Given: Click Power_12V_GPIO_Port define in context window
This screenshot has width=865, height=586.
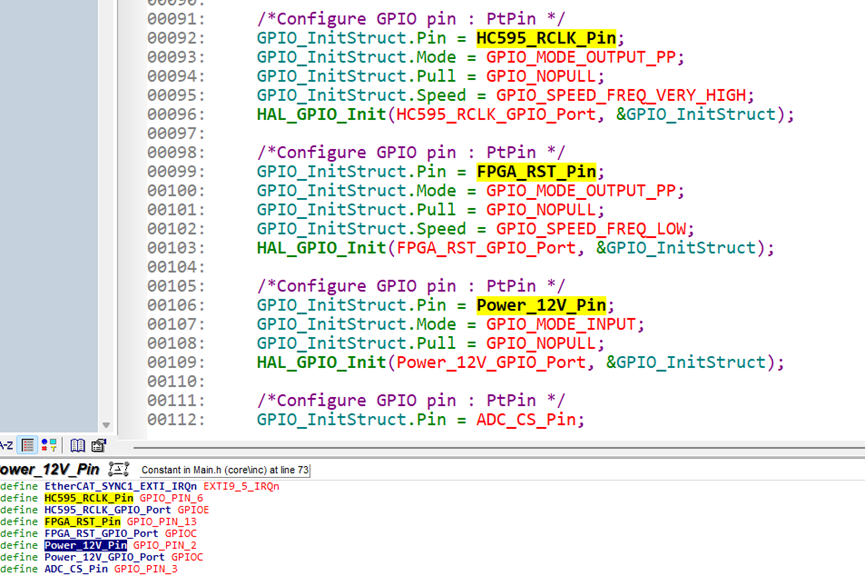Looking at the screenshot, I should click(x=105, y=557).
